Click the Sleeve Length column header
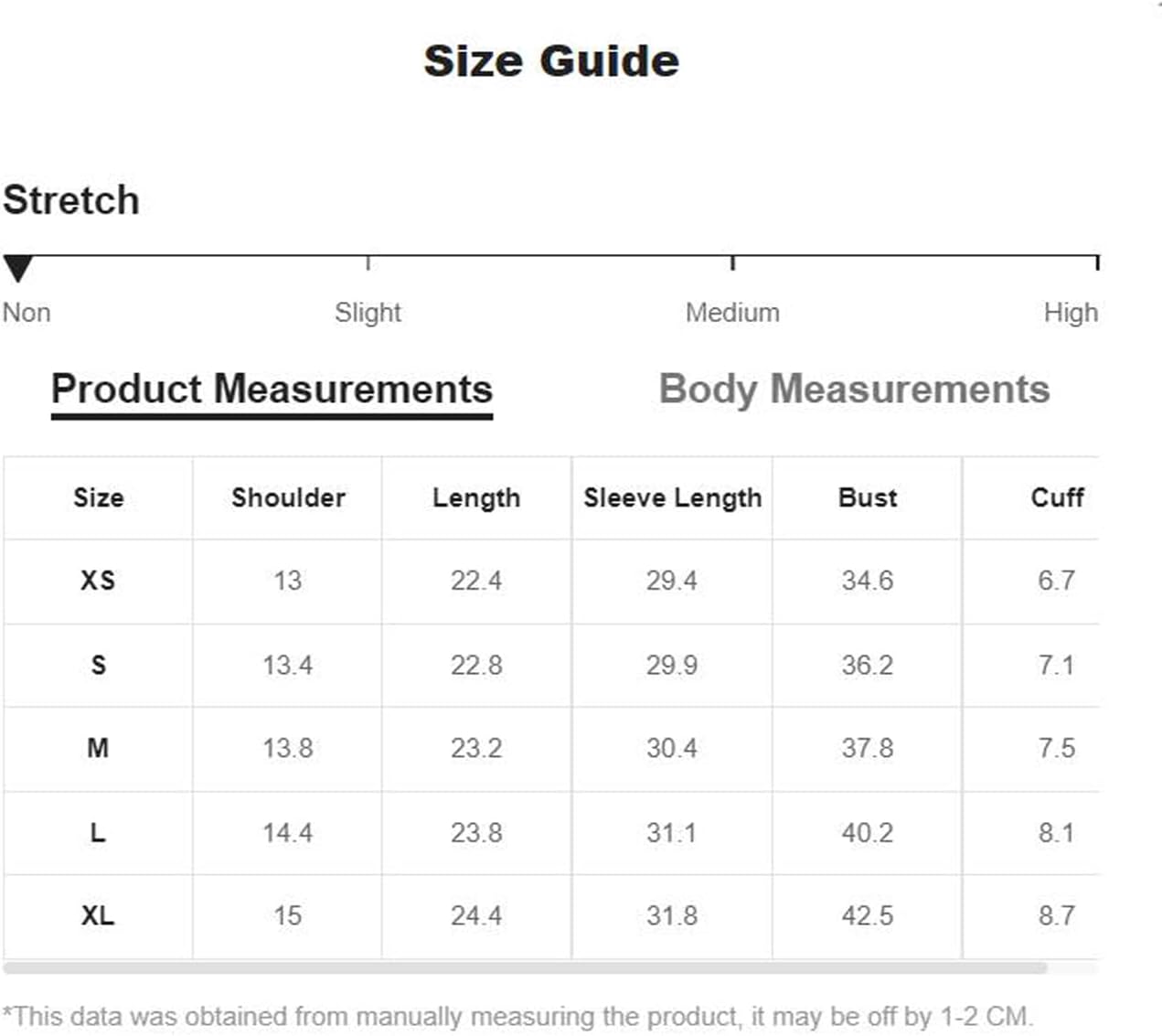 [x=672, y=497]
